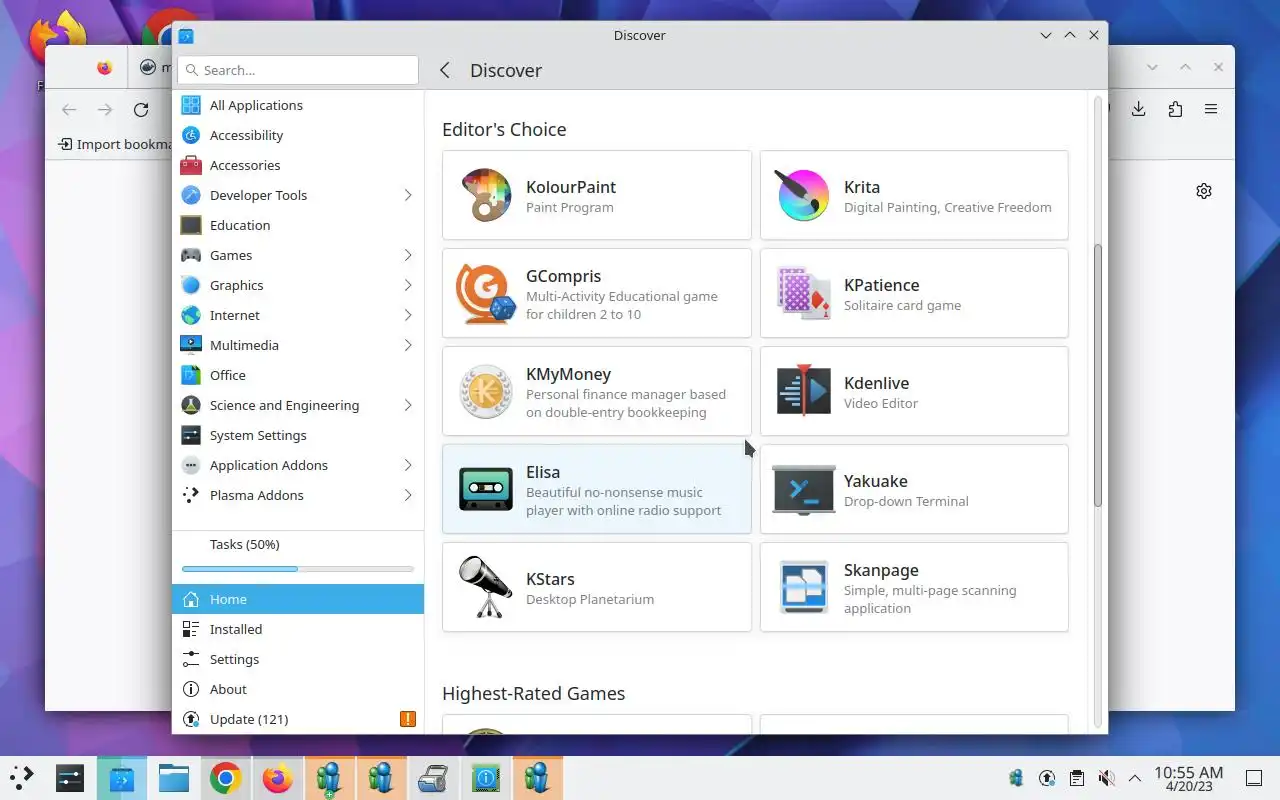Click the Tasks progress bar
This screenshot has height=800, width=1280.
pyautogui.click(x=298, y=569)
